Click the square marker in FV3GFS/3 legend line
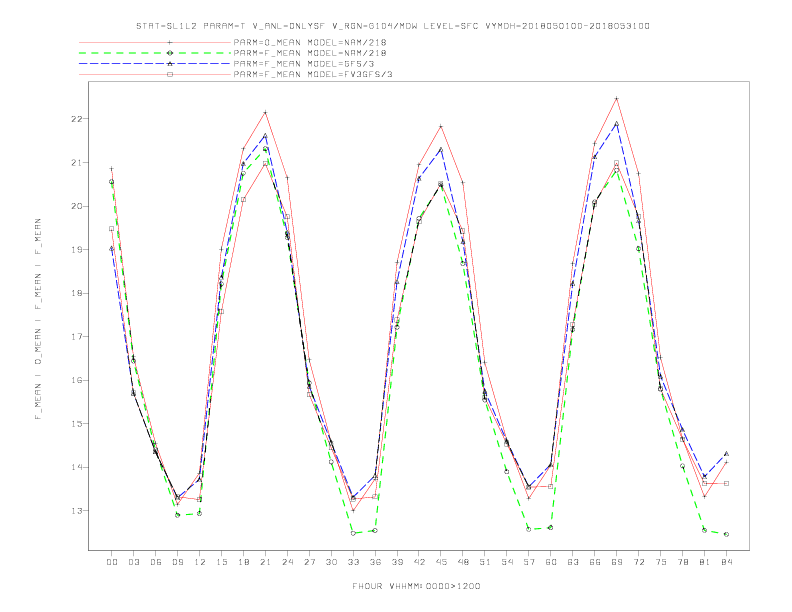The image size is (792, 612). click(170, 74)
